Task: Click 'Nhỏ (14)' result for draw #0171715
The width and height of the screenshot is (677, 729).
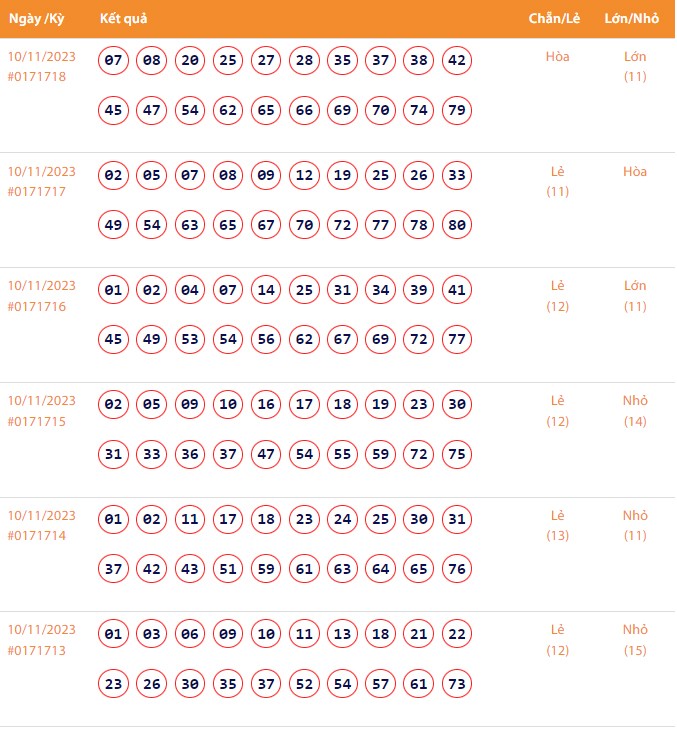Action: coord(635,411)
